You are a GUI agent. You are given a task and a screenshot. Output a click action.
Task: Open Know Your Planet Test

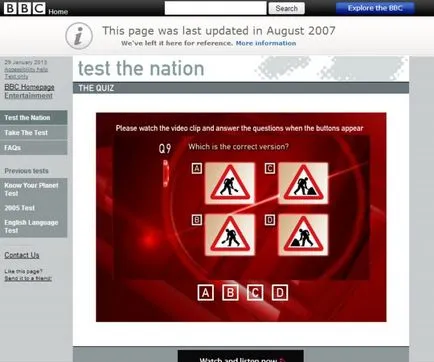pos(33,189)
